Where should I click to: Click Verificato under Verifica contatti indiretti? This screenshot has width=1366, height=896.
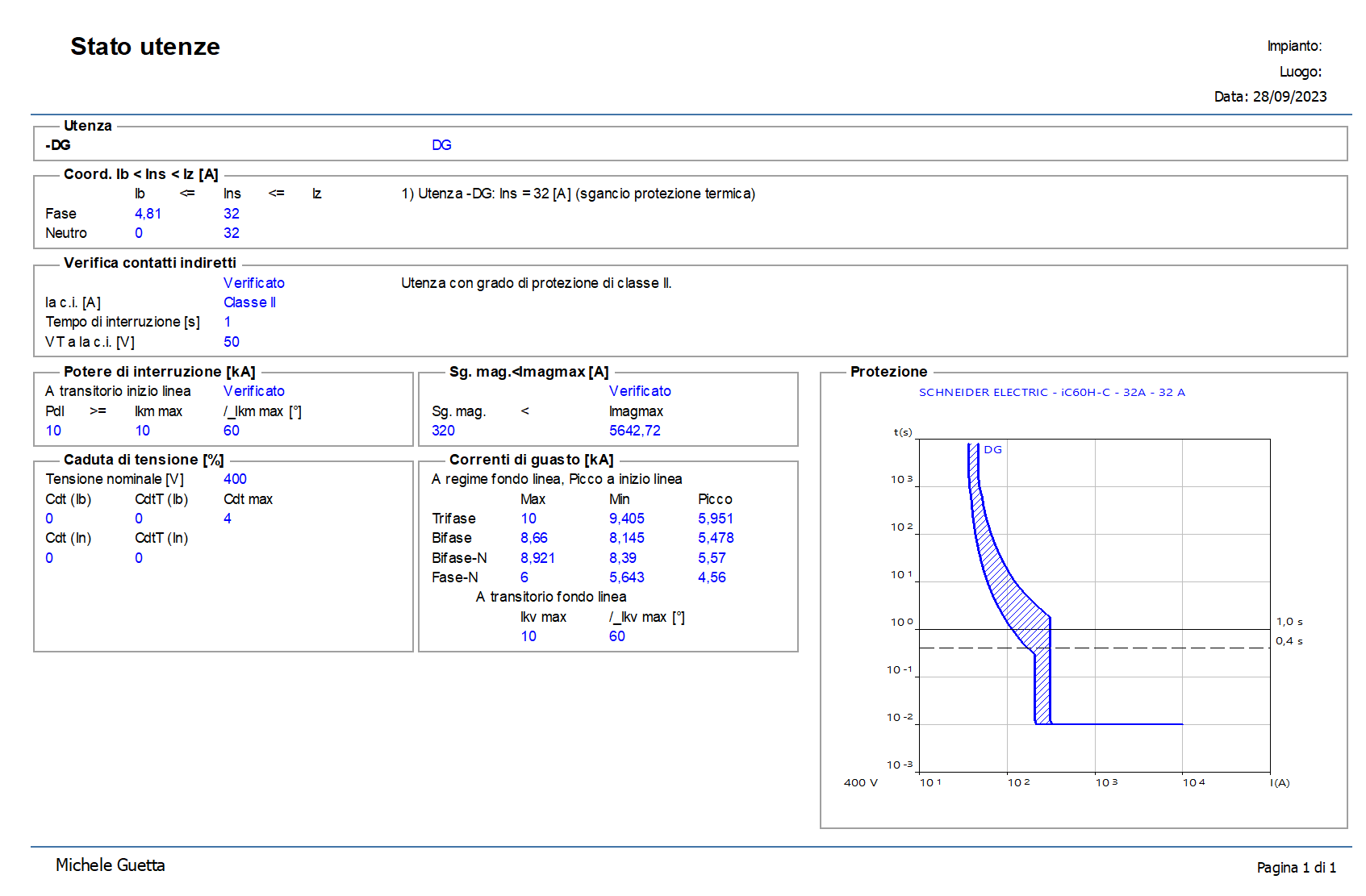click(x=253, y=283)
